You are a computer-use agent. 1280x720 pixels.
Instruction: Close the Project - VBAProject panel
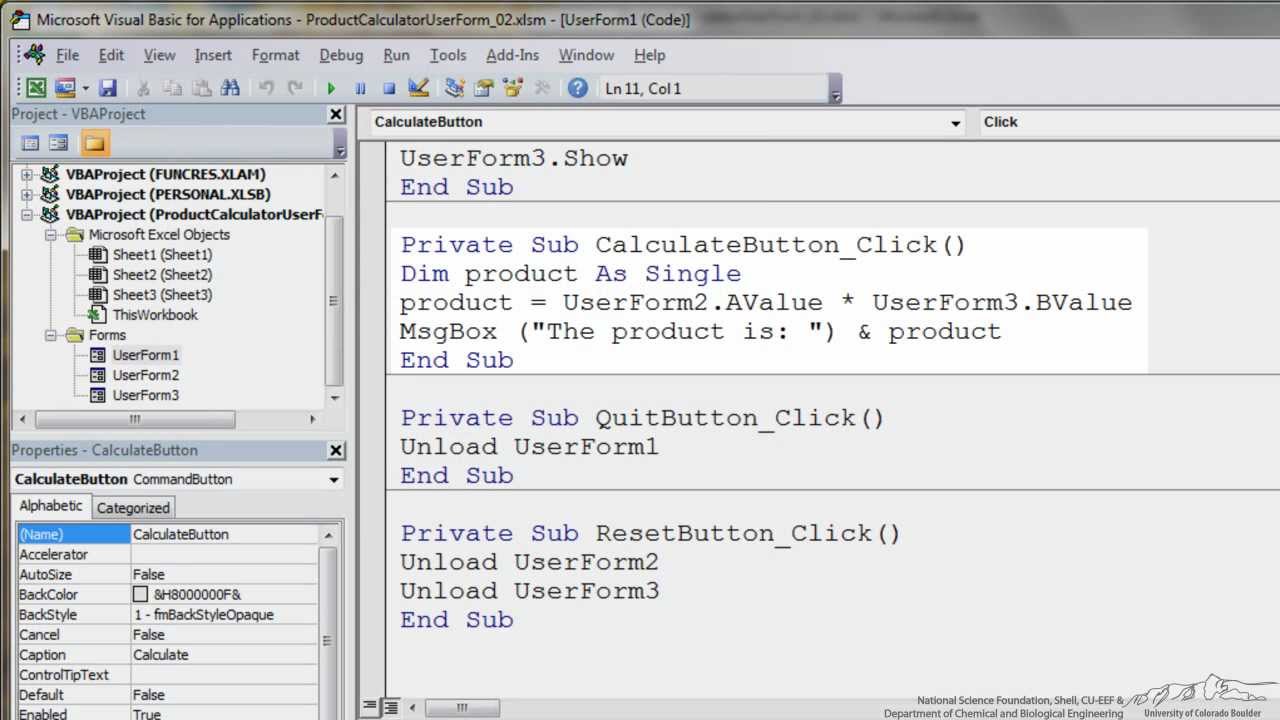336,115
